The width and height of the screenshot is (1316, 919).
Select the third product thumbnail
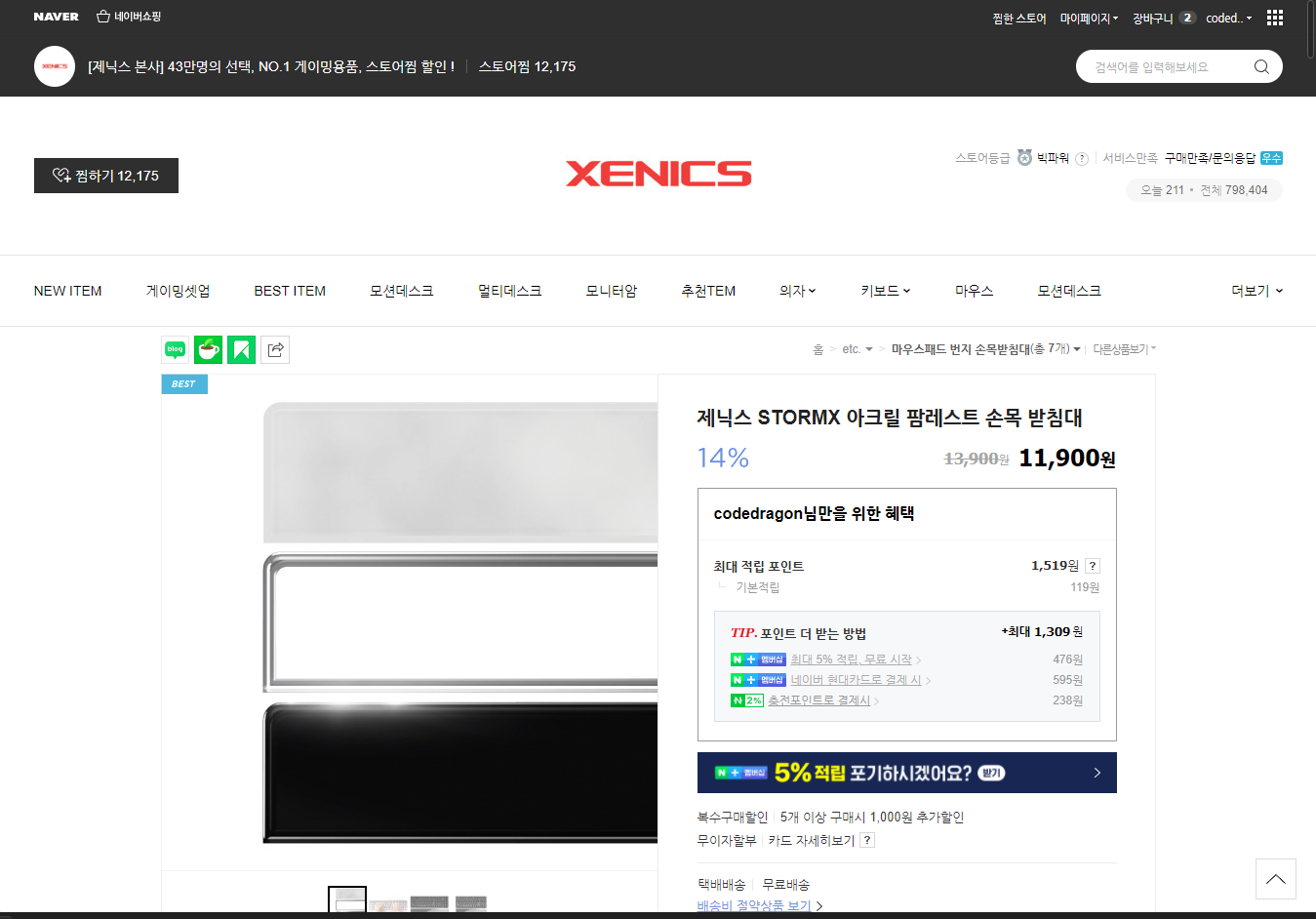click(x=429, y=903)
